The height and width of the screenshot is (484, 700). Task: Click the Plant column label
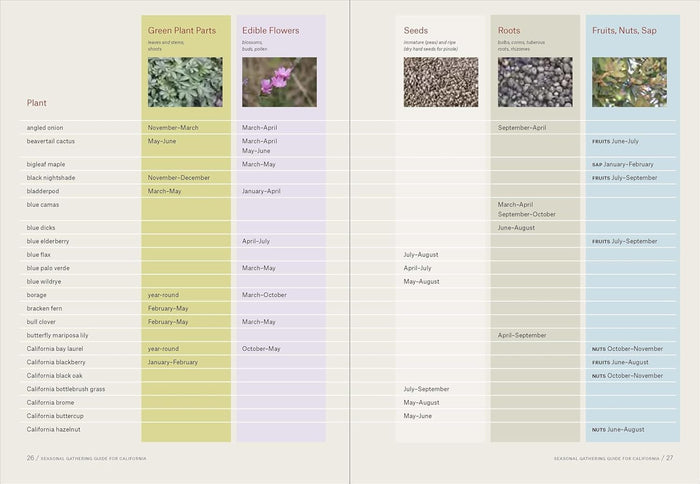click(x=37, y=103)
